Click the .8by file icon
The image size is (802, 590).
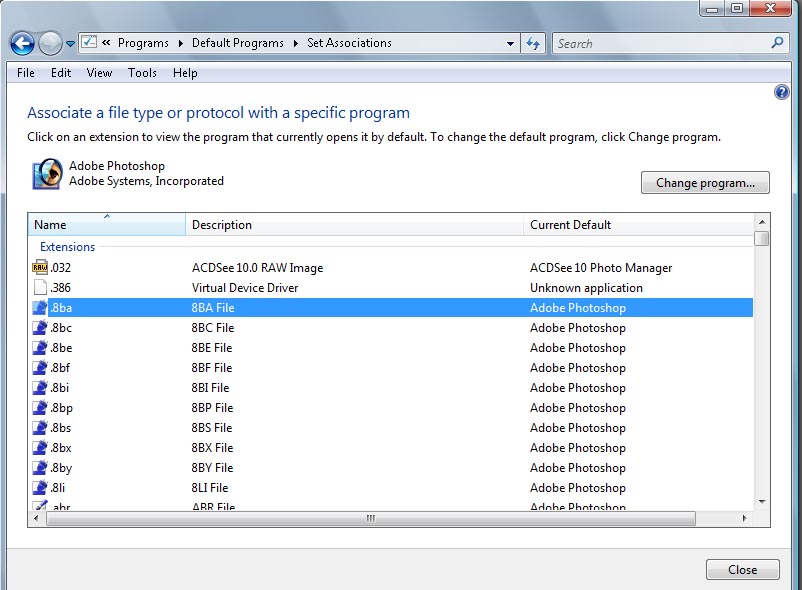(x=40, y=467)
